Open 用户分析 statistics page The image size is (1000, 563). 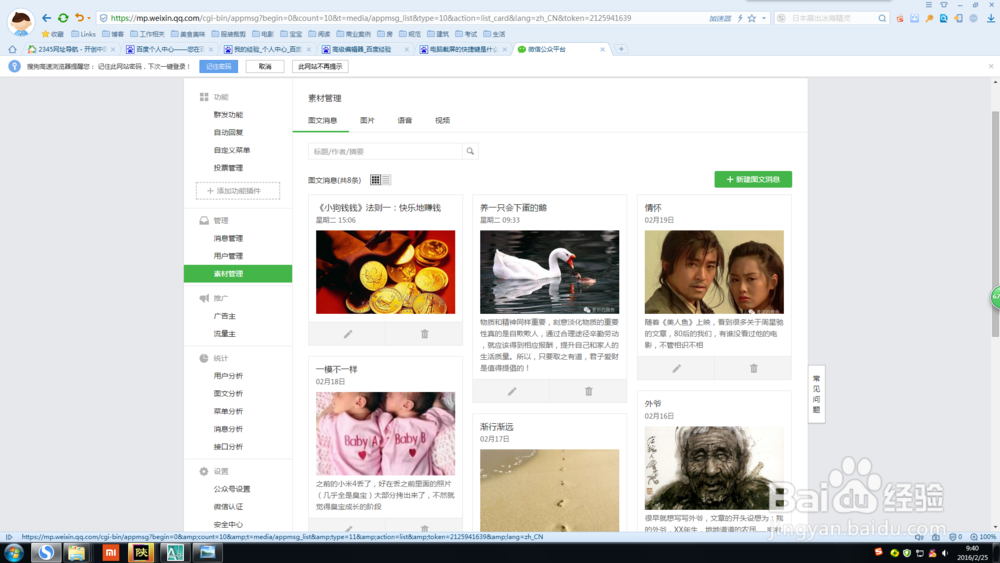[x=228, y=376]
